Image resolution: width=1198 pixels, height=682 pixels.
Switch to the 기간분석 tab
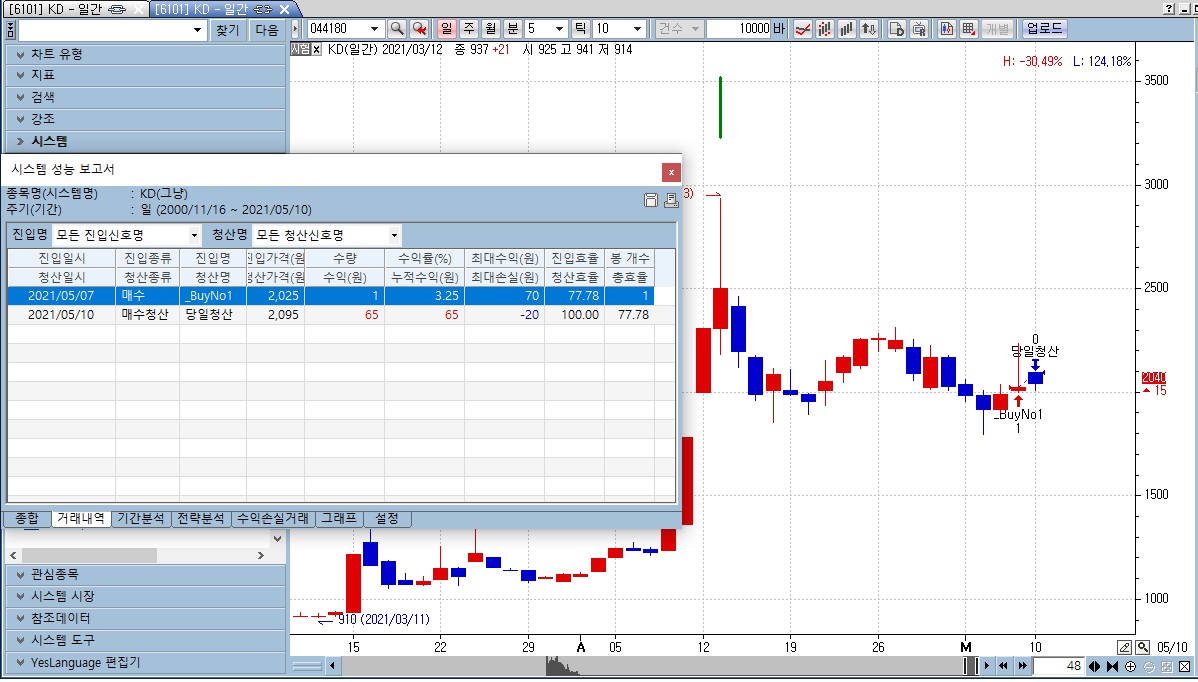[x=141, y=518]
